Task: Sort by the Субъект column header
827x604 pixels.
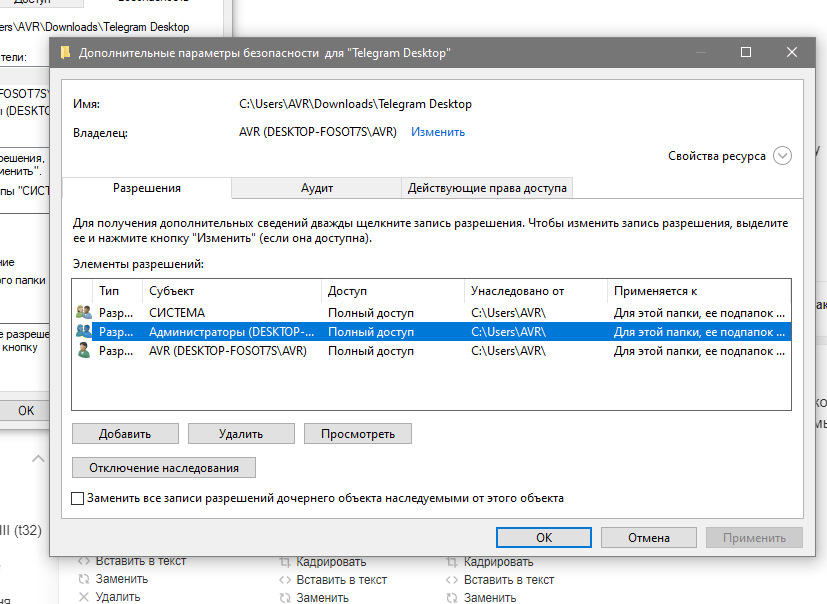Action: point(232,291)
